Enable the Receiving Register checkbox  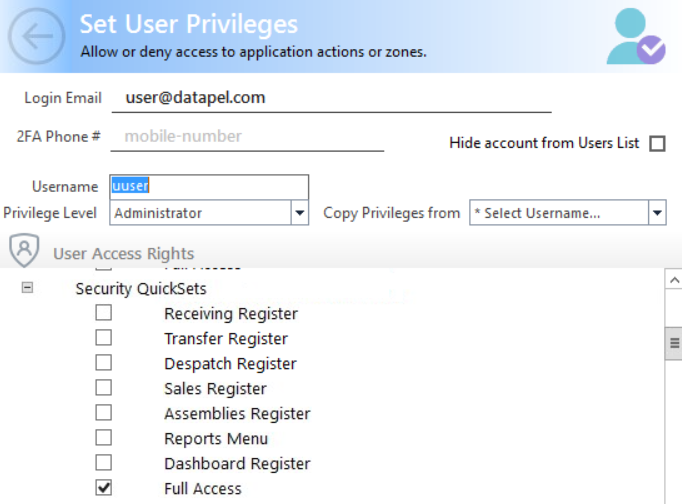coord(104,313)
